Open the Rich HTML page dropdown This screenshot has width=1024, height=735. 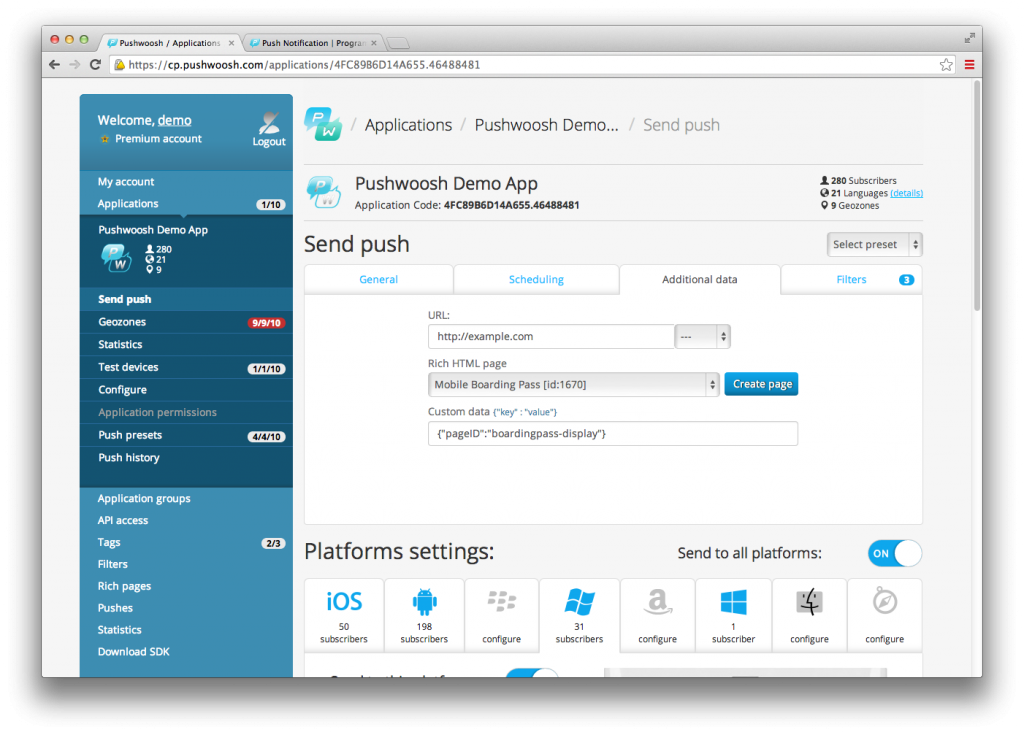[x=573, y=384]
